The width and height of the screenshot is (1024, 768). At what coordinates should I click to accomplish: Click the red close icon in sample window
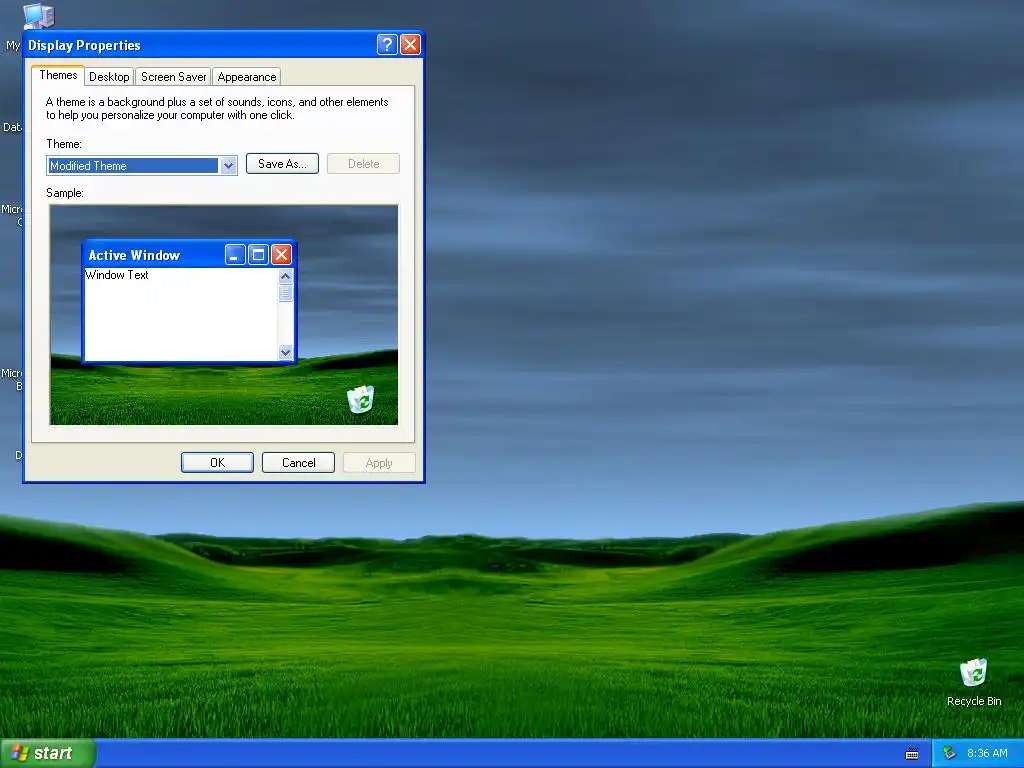point(281,255)
